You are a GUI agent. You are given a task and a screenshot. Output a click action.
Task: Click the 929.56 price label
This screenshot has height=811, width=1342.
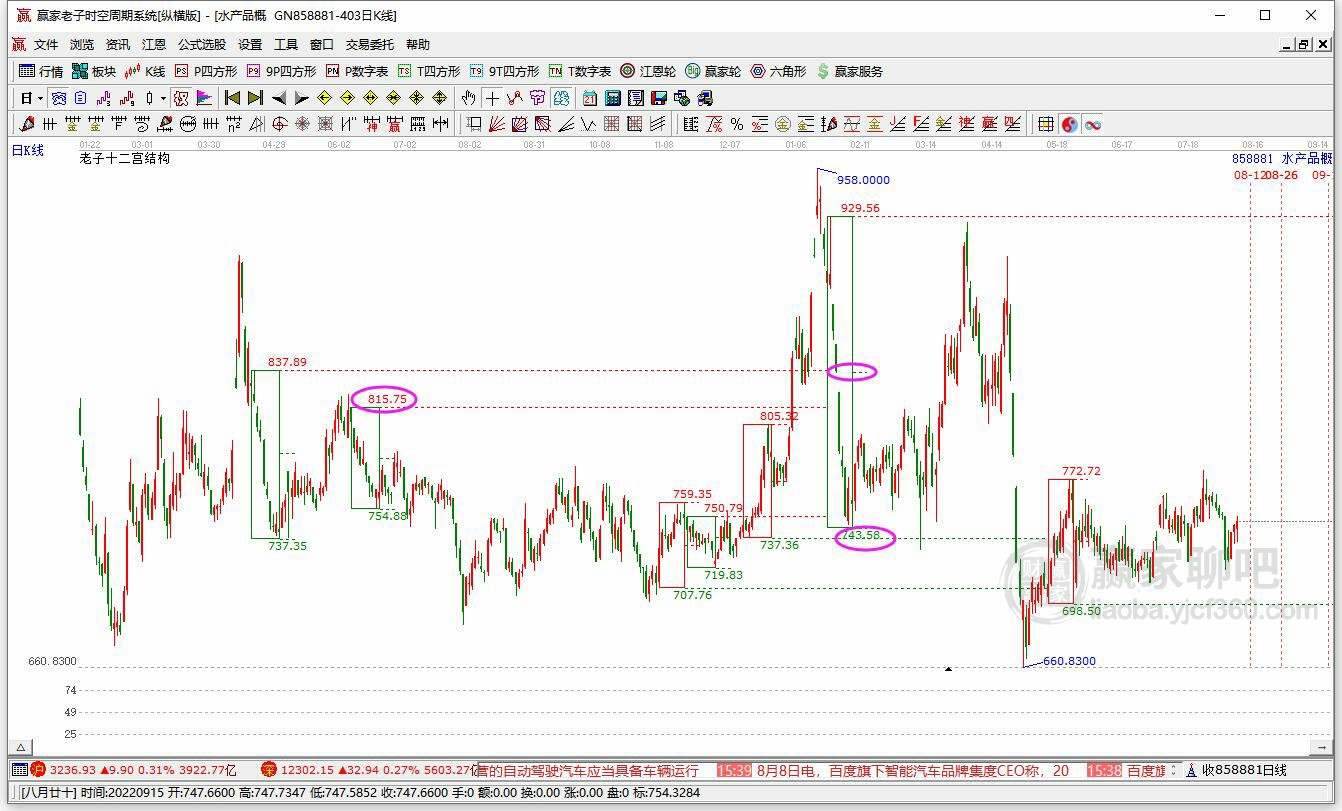click(x=860, y=208)
